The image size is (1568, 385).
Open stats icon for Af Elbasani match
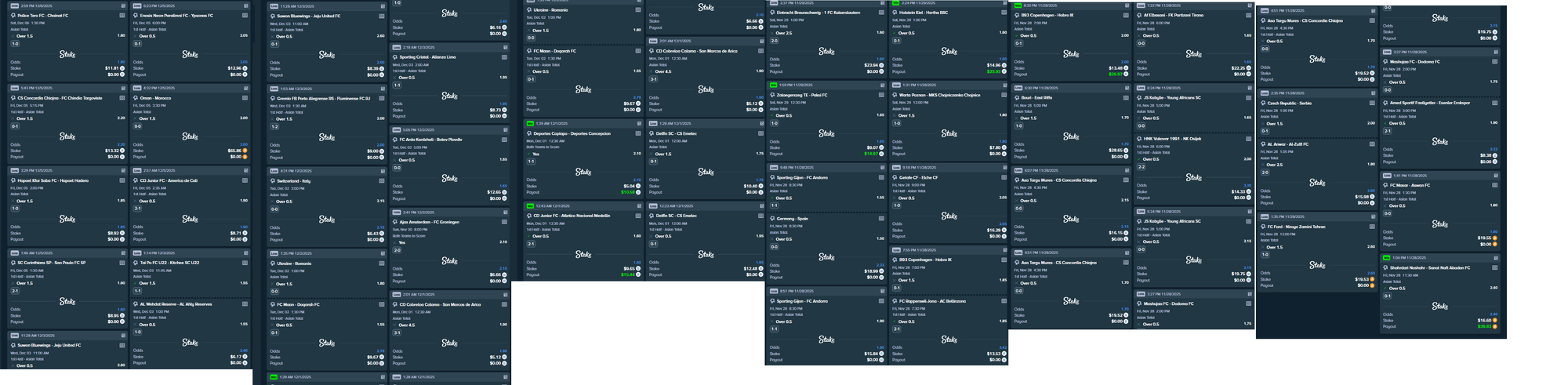pyautogui.click(x=1248, y=16)
